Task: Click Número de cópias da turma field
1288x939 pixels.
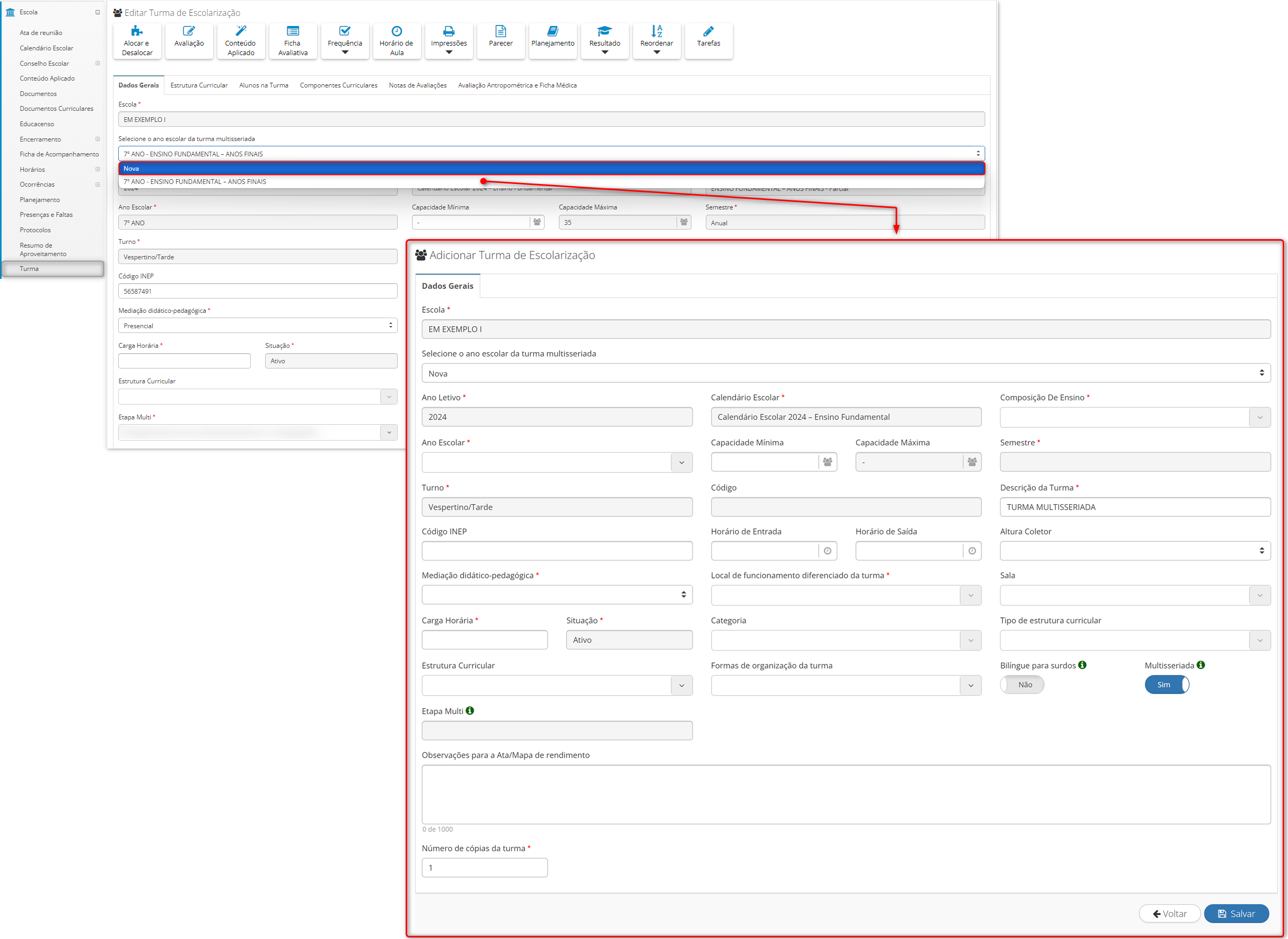Action: pyautogui.click(x=484, y=867)
